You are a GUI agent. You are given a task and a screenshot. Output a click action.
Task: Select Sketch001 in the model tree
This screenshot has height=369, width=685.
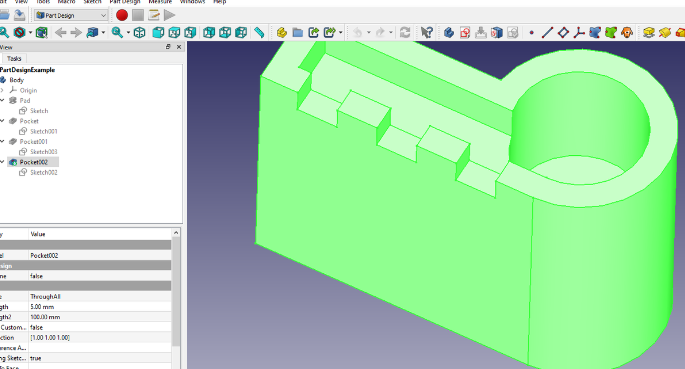point(44,131)
